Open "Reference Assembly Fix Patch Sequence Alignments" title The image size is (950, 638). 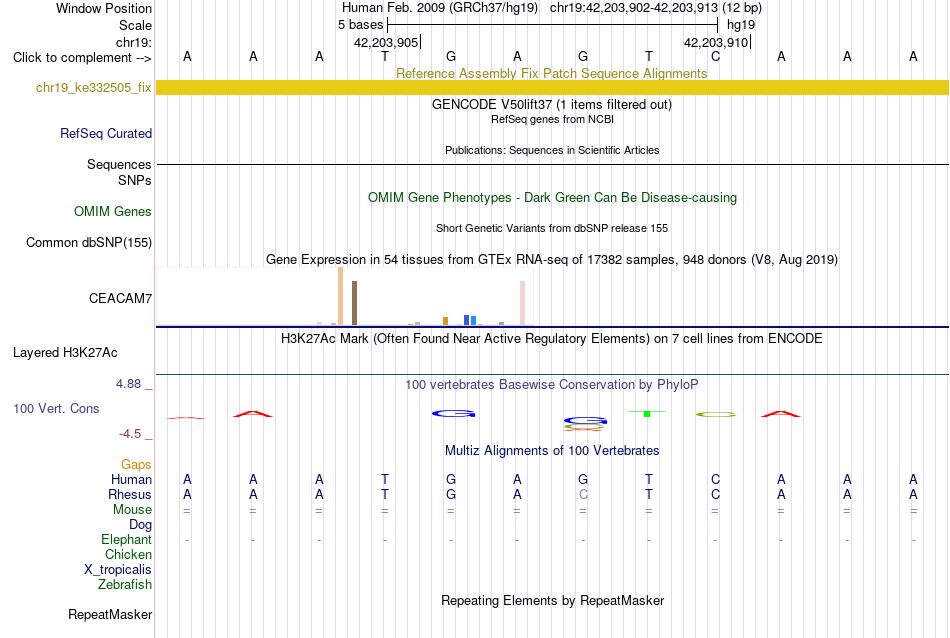551,73
